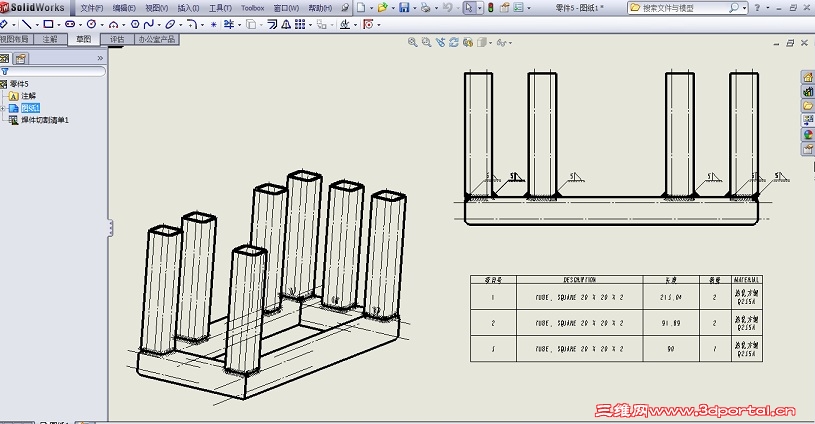Viewport: 815px width, 424px height.
Task: Select the Sketch Fillet tool
Action: [x=192, y=24]
